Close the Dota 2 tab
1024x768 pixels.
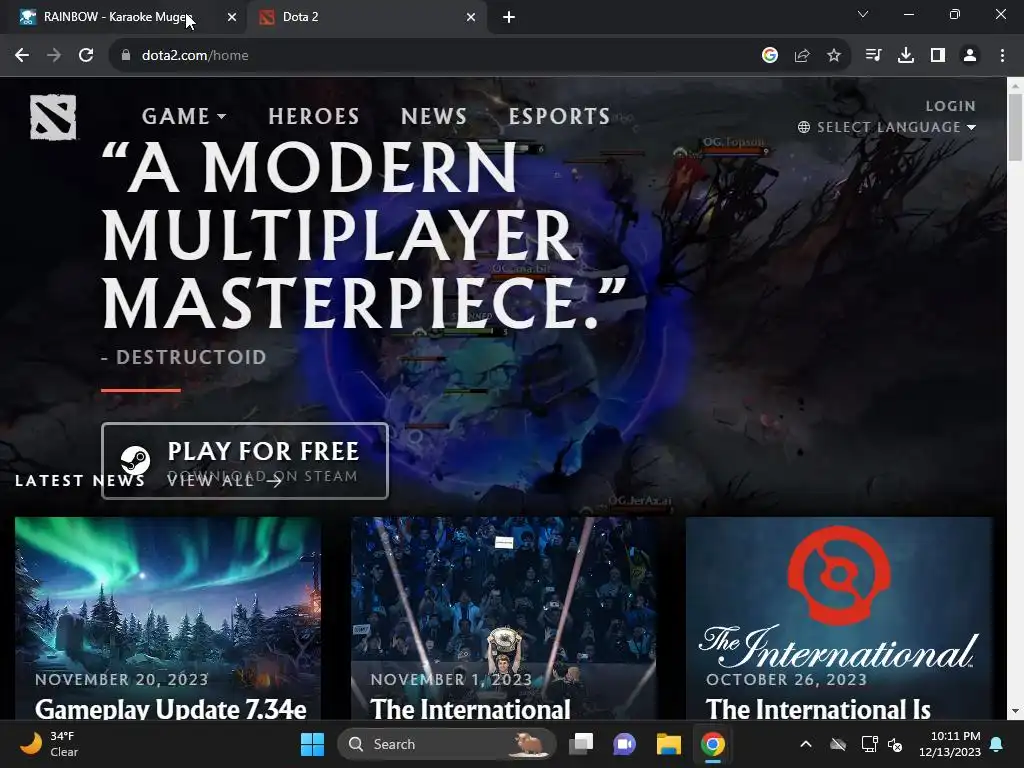tap(471, 18)
